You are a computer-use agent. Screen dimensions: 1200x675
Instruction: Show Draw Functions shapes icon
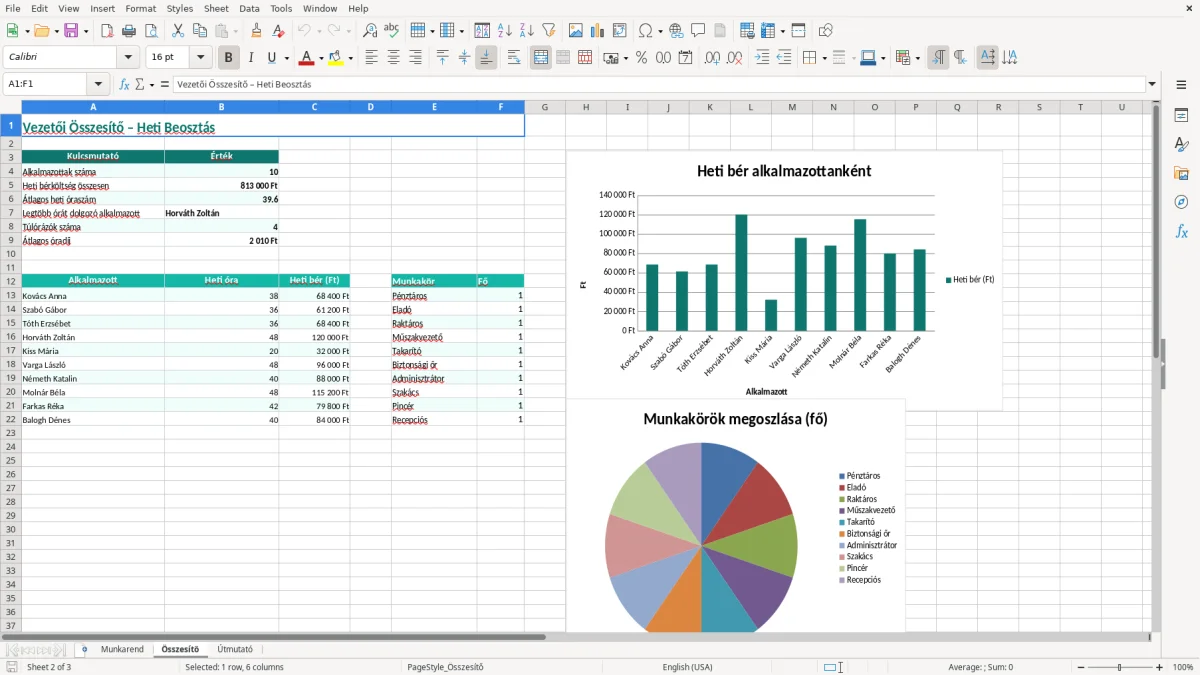coord(826,31)
